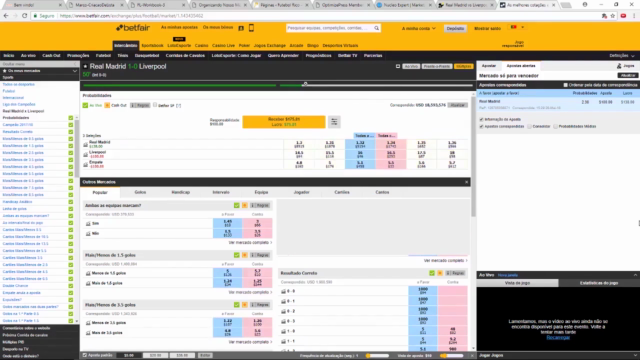Adjust the Vista de aposta slider

pos(451,356)
